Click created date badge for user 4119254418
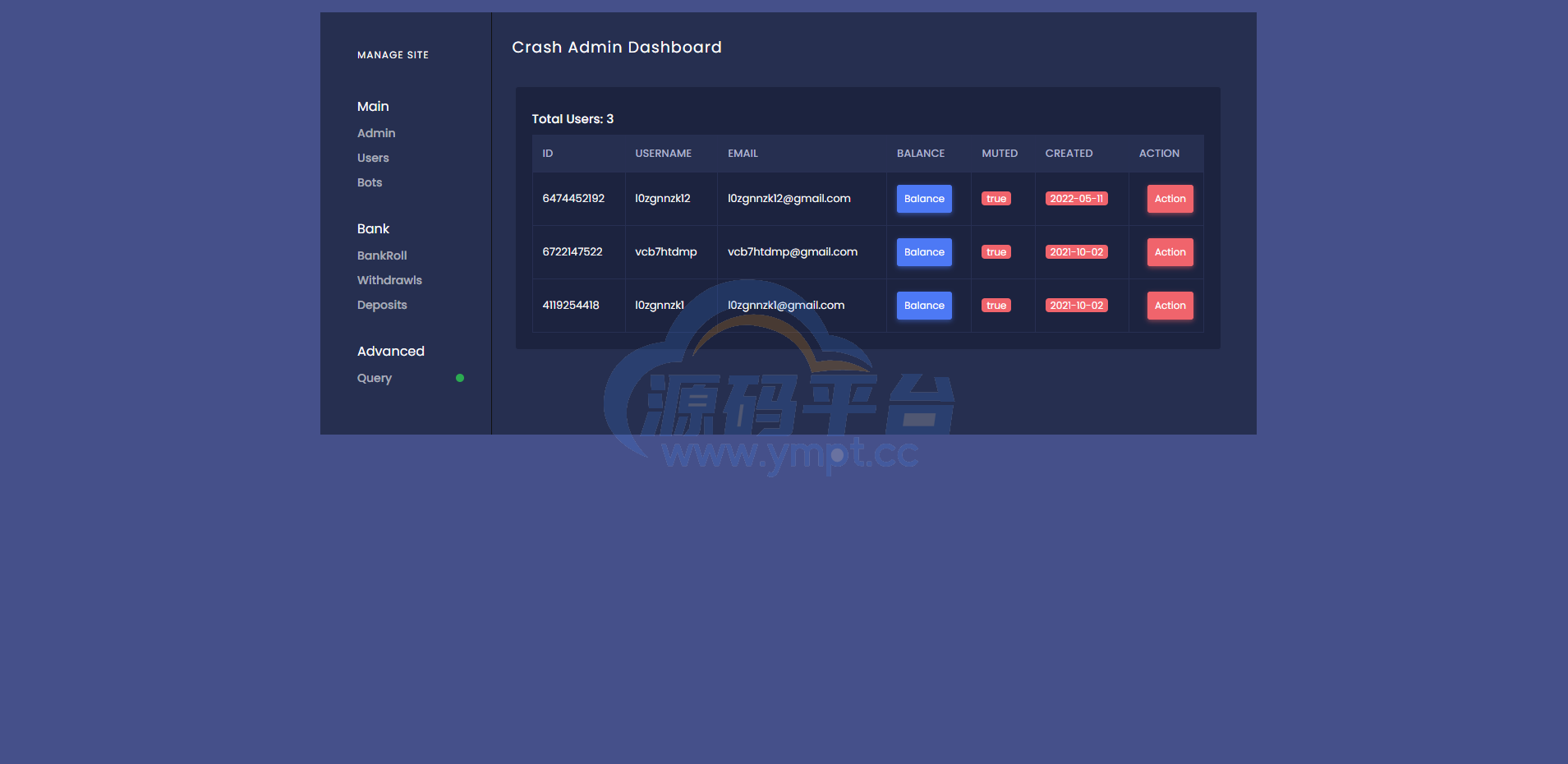 pyautogui.click(x=1076, y=306)
